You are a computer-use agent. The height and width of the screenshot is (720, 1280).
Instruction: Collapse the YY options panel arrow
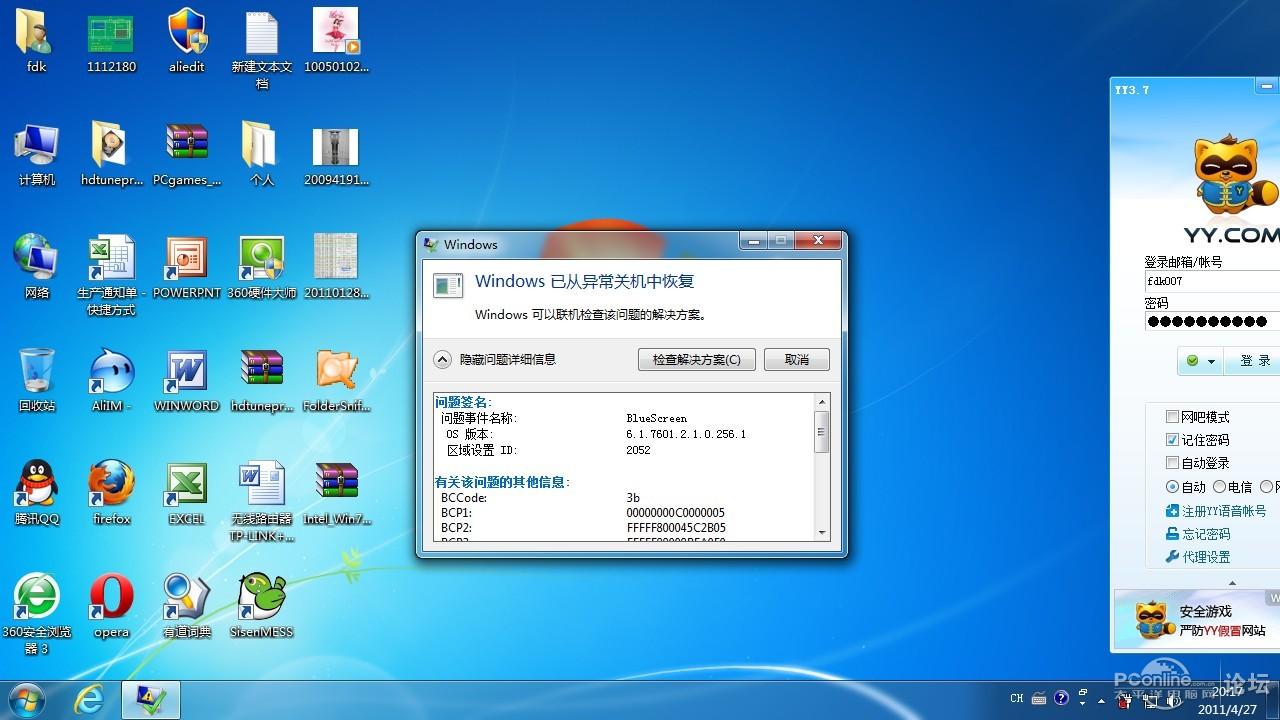click(1232, 583)
